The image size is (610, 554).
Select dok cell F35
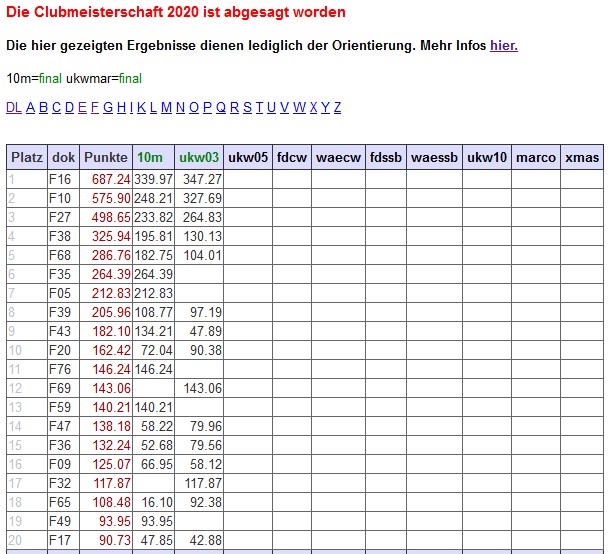coord(63,274)
